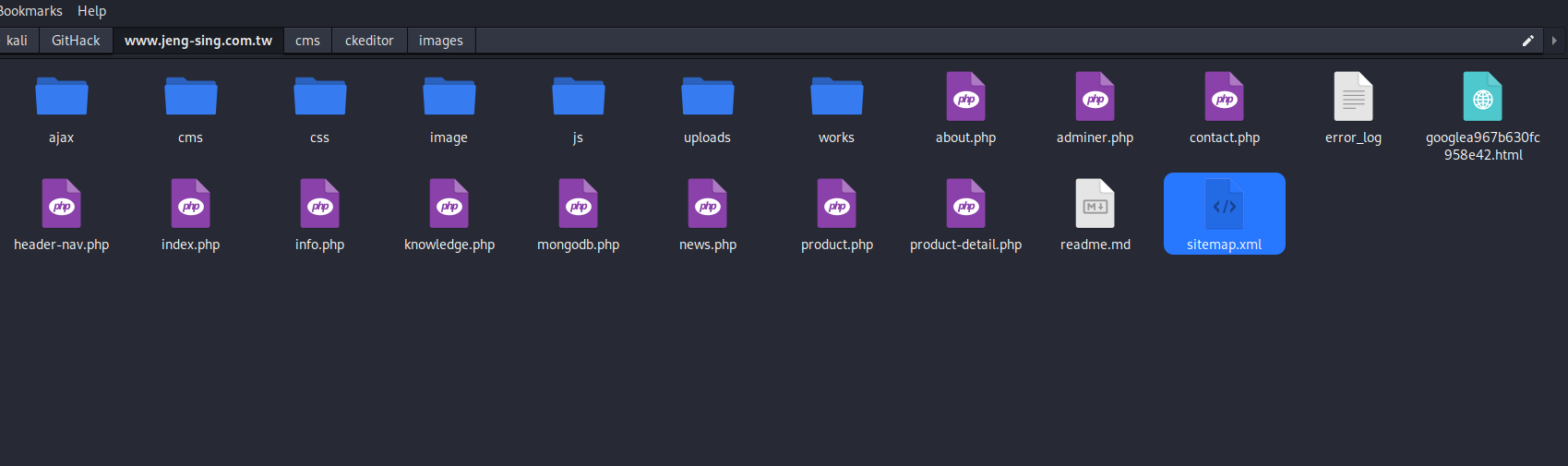Click the 'adminer.php' file name label
The image size is (1568, 466).
coord(1095,137)
